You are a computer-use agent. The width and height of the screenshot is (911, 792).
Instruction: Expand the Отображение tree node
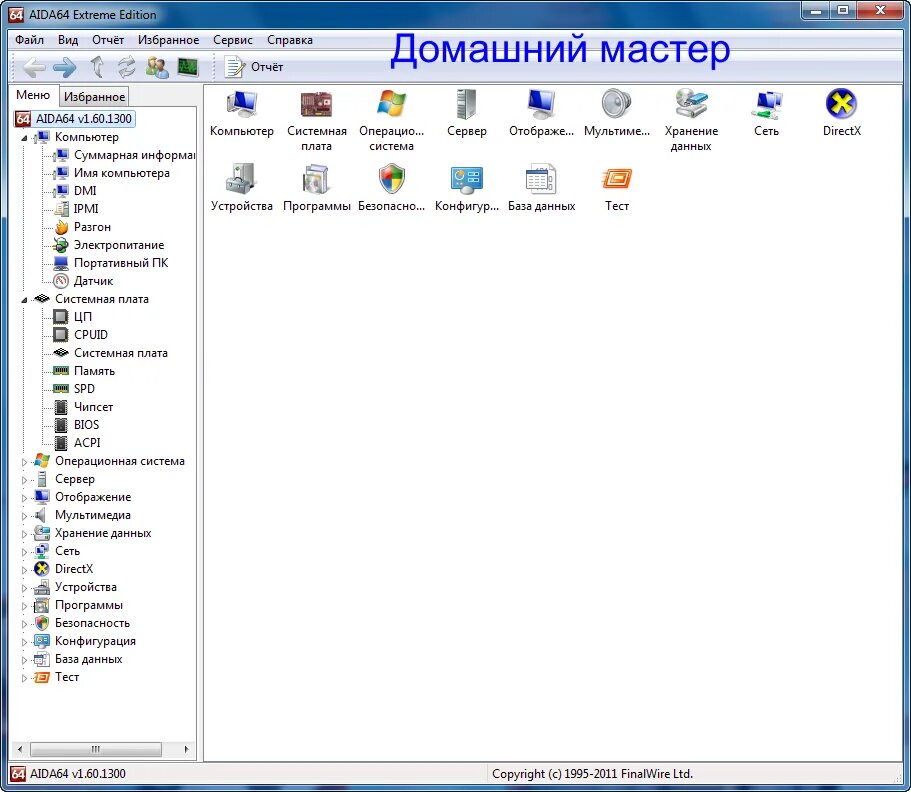tap(24, 498)
